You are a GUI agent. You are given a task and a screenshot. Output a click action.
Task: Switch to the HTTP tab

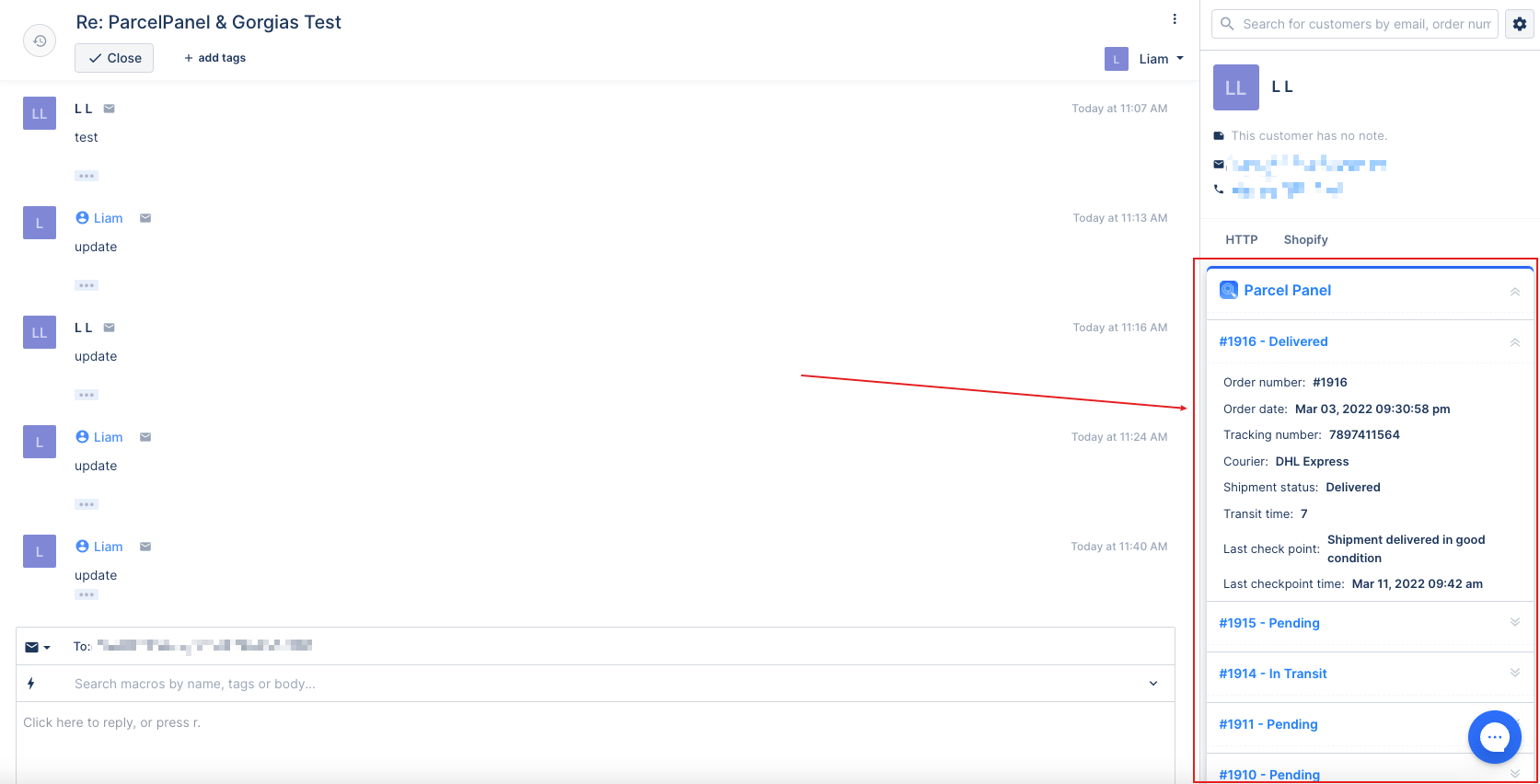(1241, 239)
